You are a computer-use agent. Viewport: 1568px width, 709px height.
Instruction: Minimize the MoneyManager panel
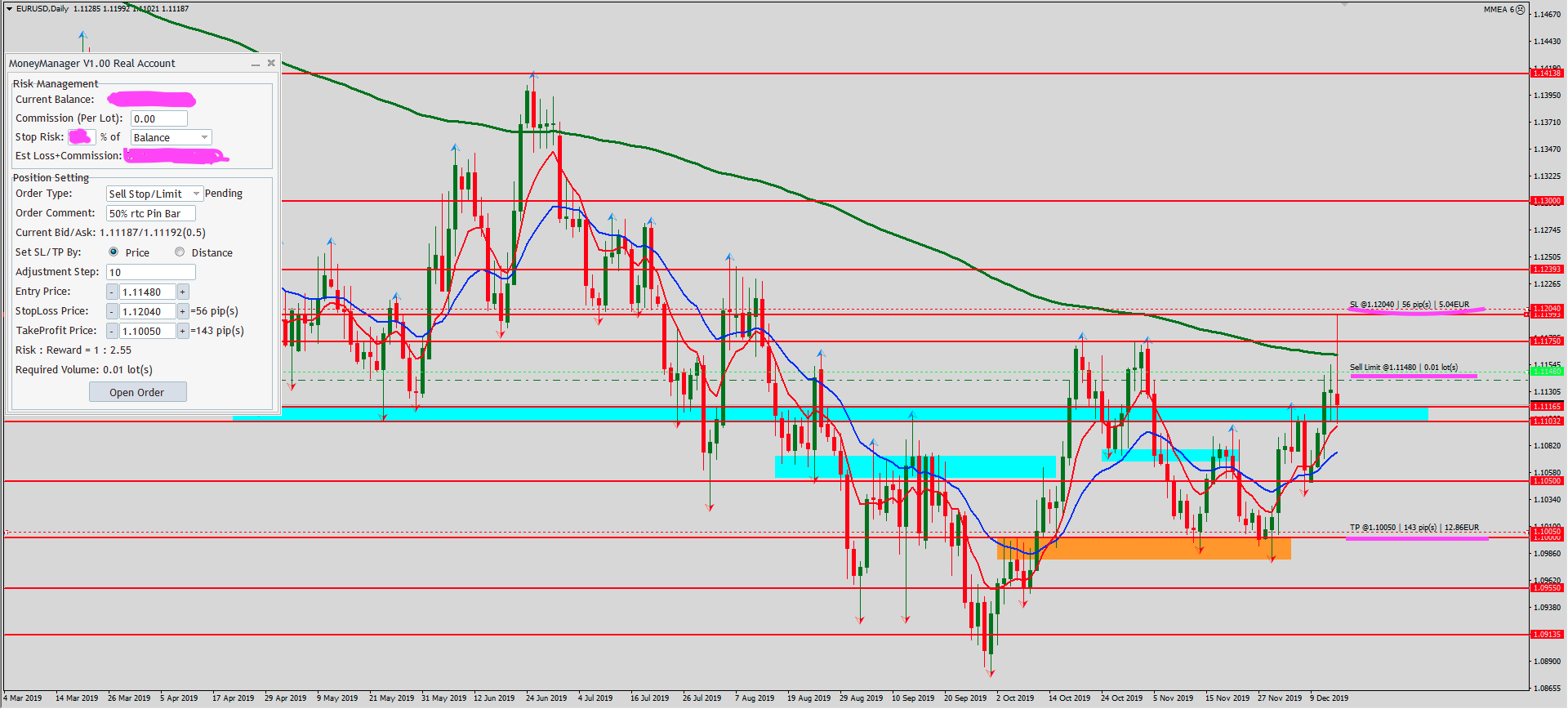click(x=256, y=64)
